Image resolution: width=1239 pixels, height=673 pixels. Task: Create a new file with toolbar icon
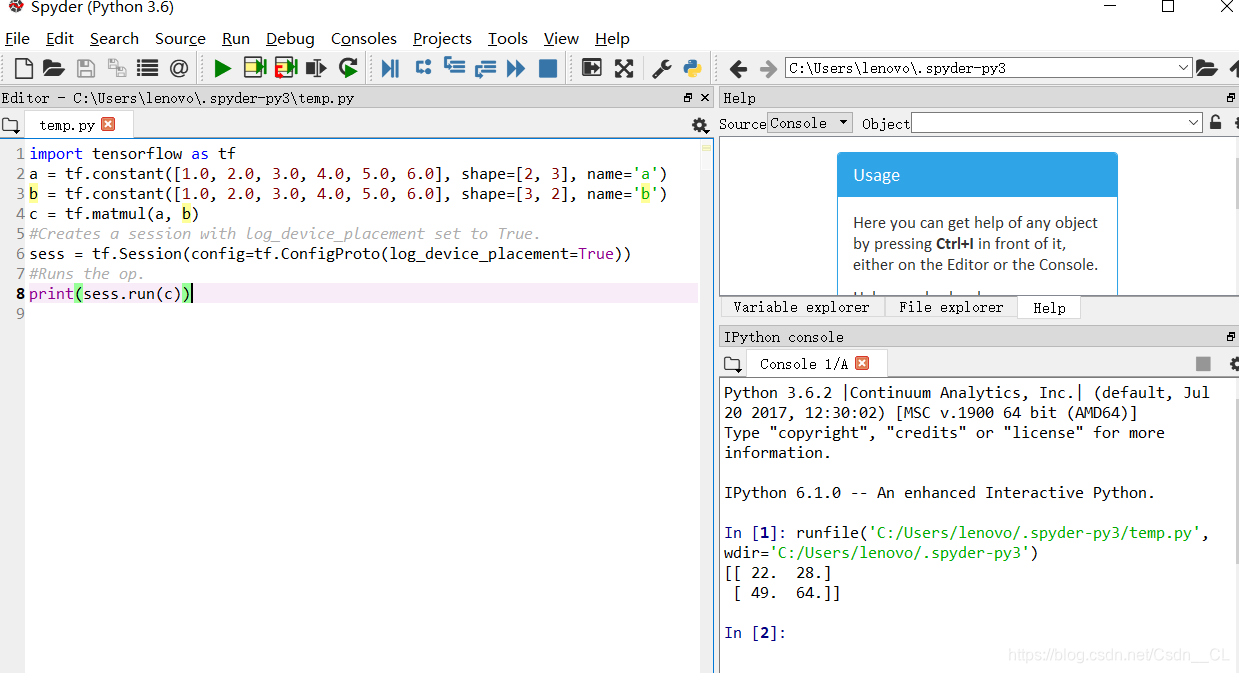(x=23, y=68)
